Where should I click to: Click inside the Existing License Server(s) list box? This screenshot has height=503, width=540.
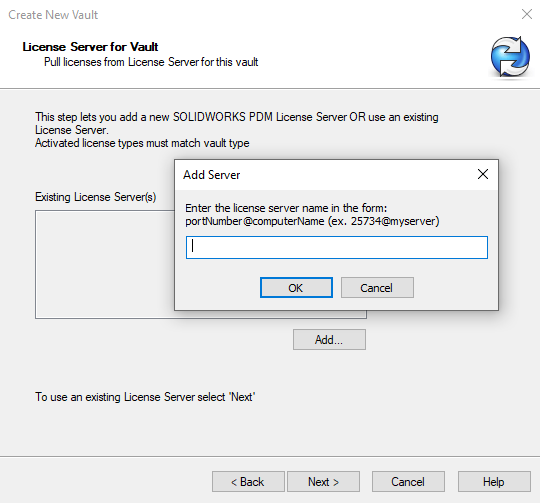tap(105, 264)
